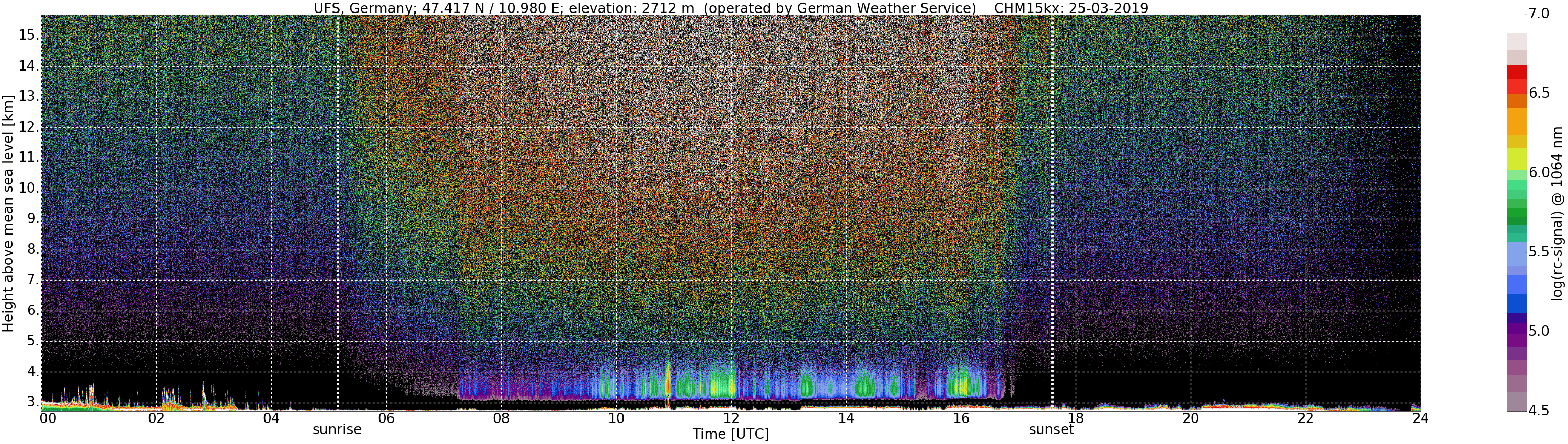Click the '08' time tick label
Screen dimensions: 1568x444
click(x=501, y=418)
